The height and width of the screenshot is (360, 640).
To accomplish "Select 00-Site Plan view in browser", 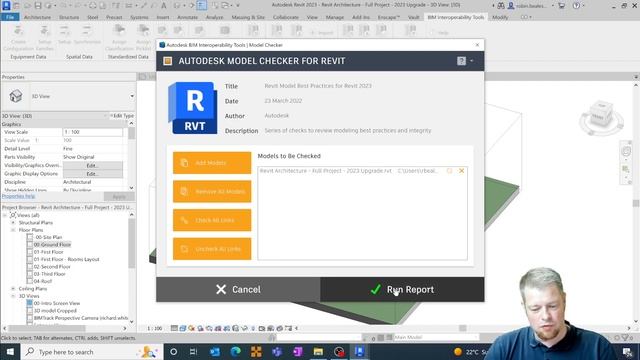I will pos(48,237).
